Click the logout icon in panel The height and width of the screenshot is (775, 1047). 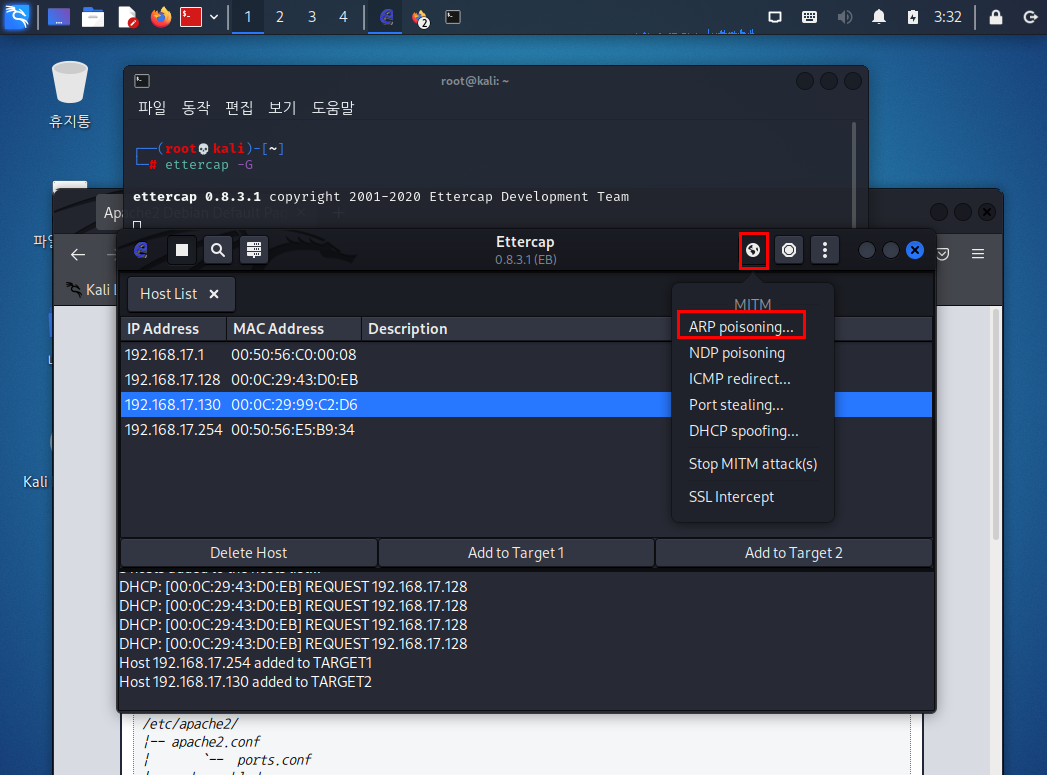pos(1030,17)
